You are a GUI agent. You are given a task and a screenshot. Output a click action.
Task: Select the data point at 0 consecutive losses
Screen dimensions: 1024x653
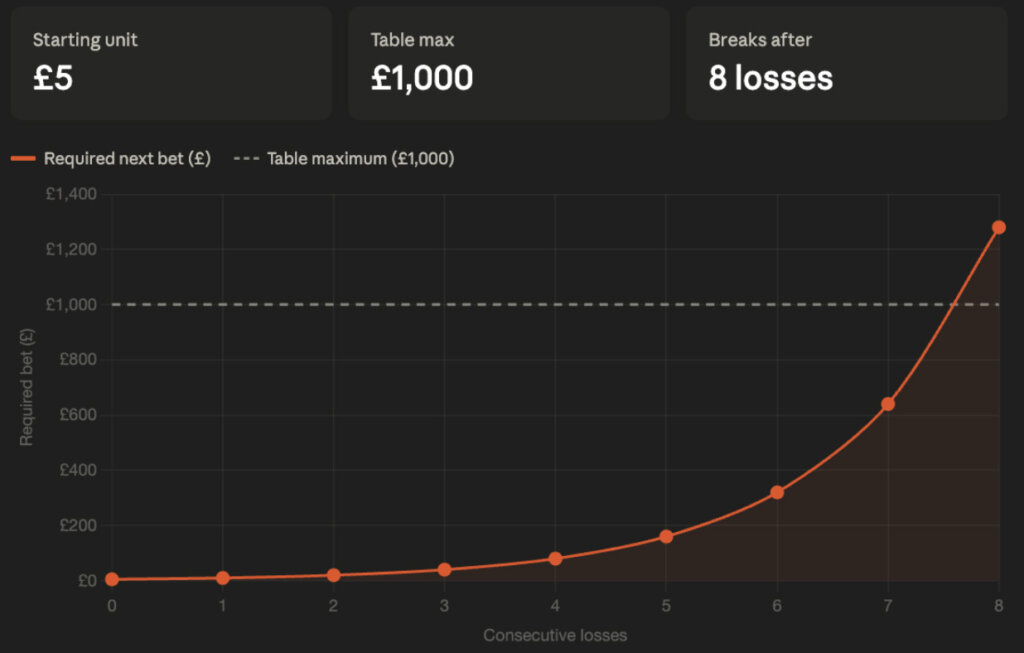(x=112, y=579)
